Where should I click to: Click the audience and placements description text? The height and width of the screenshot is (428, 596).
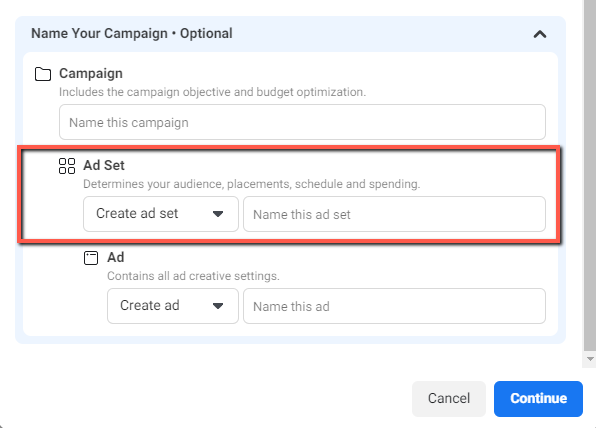tap(252, 184)
